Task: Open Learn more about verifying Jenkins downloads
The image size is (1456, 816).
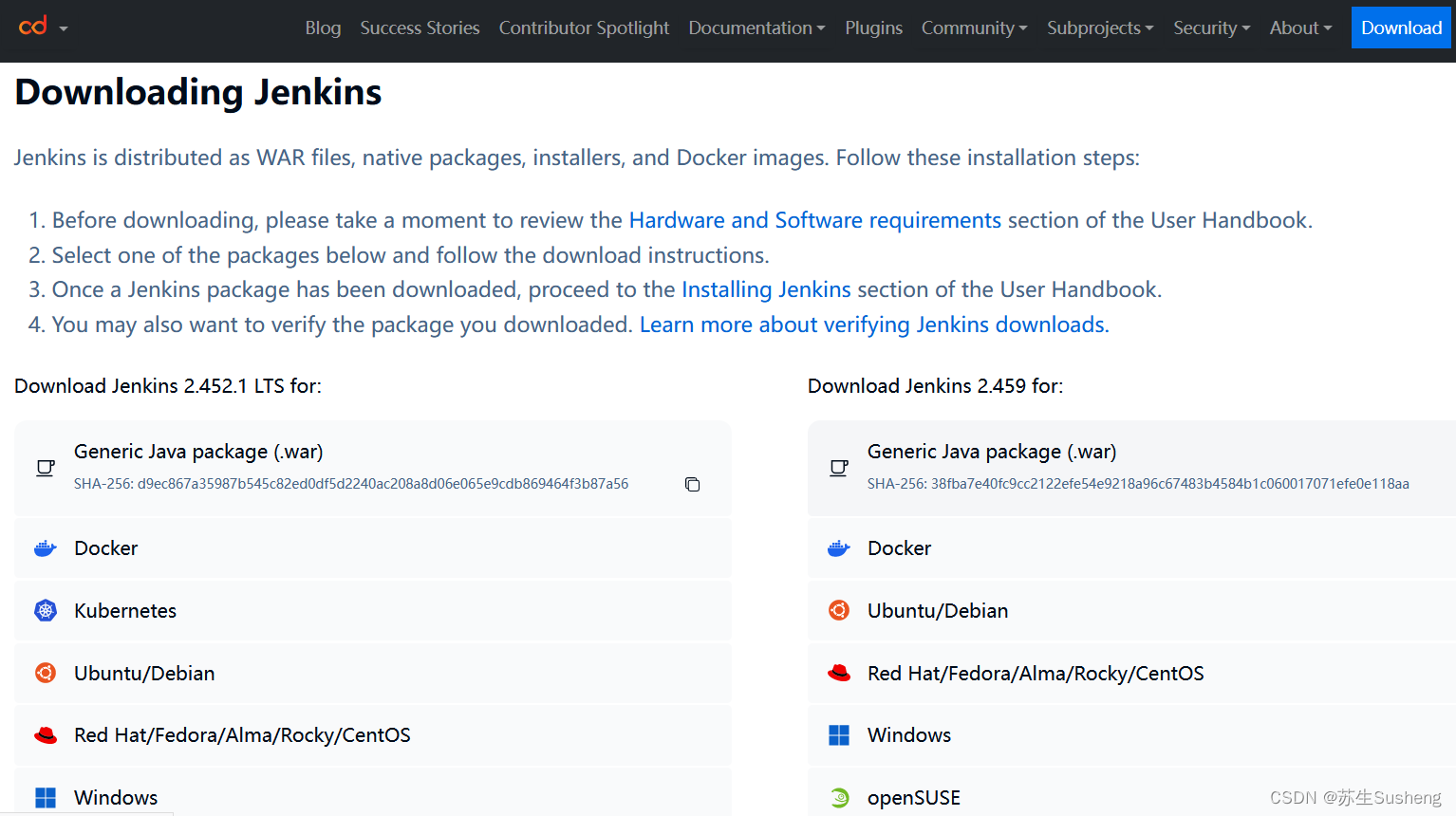Action: (874, 325)
